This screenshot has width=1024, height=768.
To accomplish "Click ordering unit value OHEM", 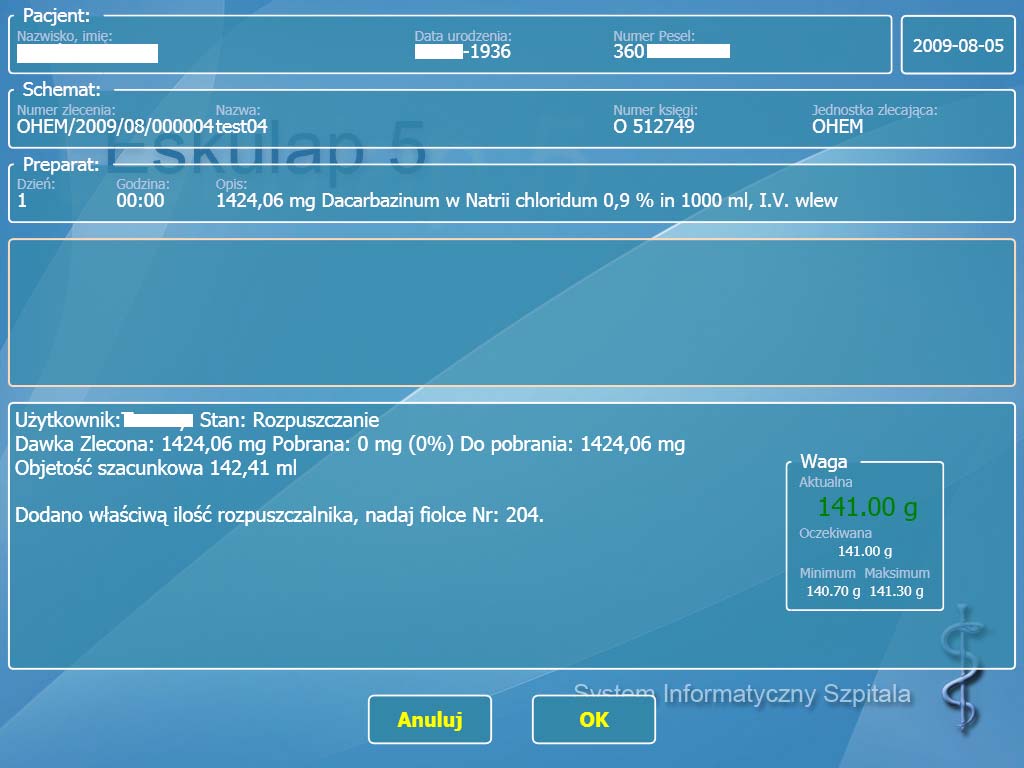I will (837, 127).
